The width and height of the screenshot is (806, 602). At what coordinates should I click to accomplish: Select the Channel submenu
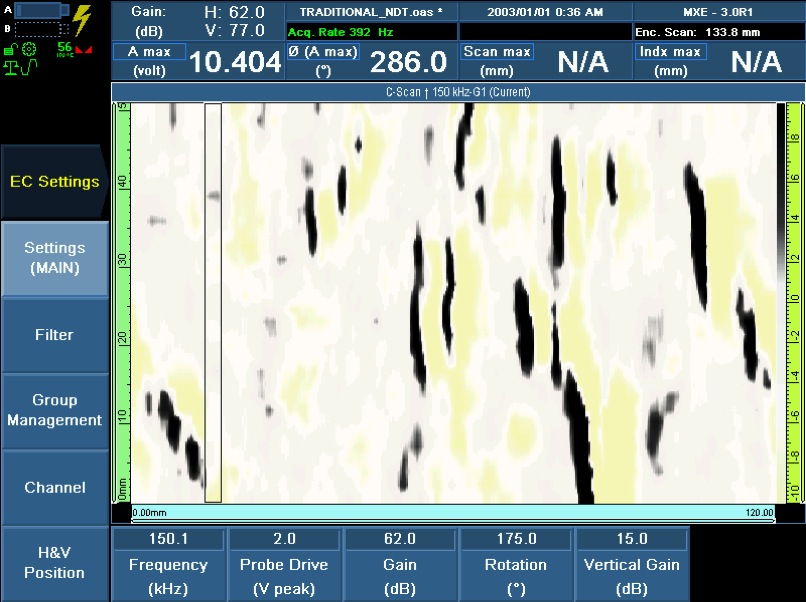click(x=54, y=488)
